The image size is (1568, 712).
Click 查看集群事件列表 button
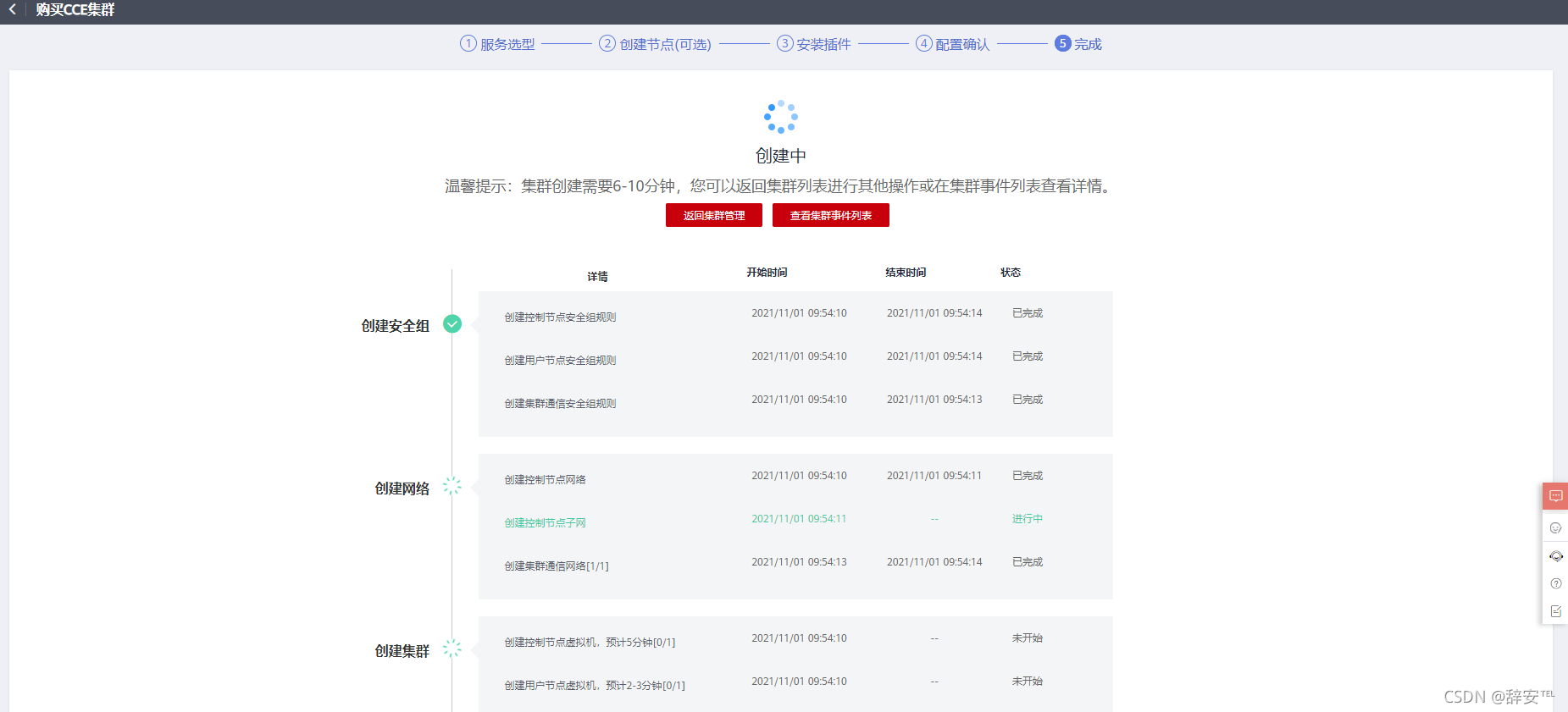tap(831, 215)
